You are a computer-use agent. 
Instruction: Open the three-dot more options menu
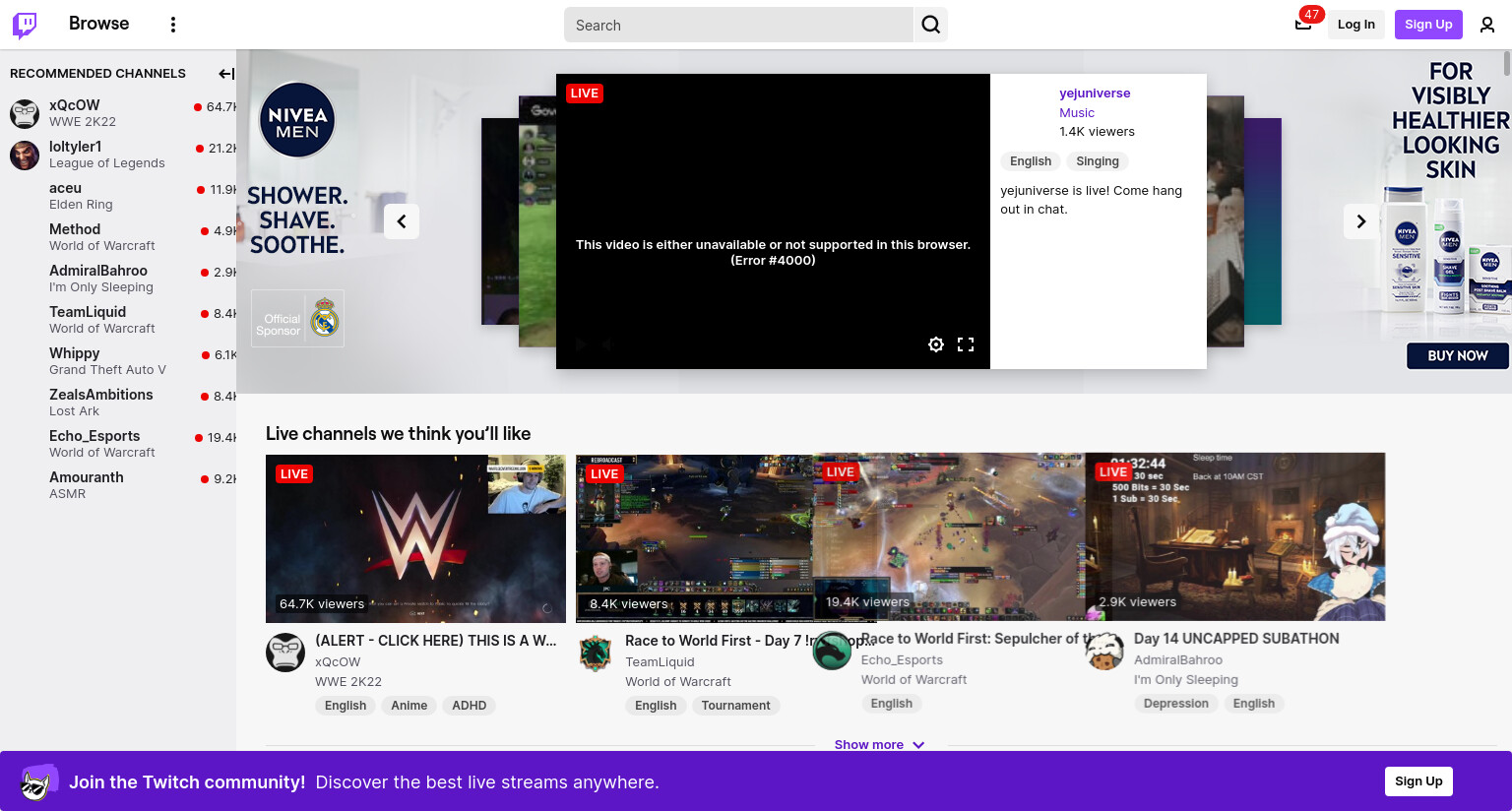coord(173,25)
